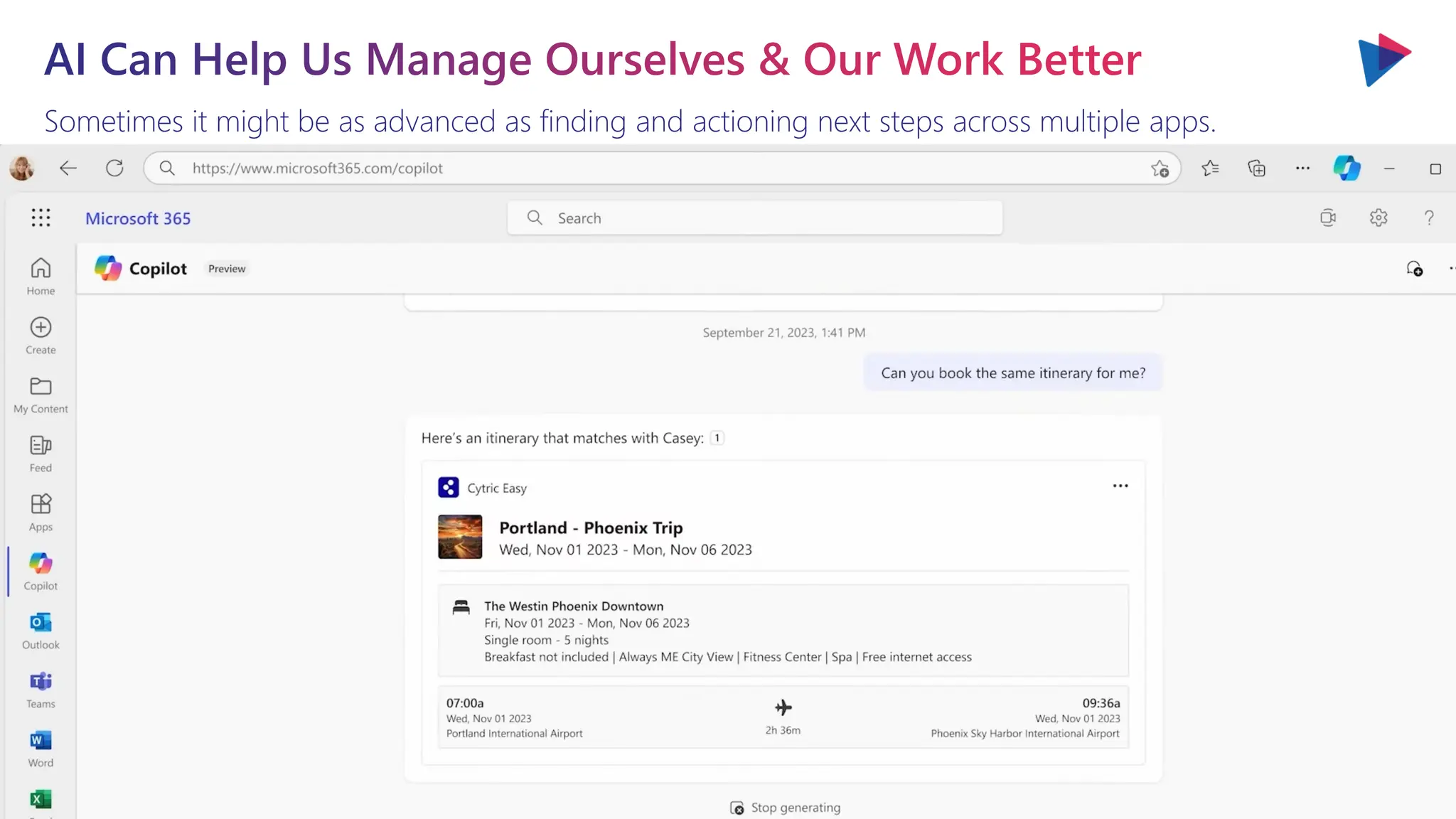
Task: Select Copilot in the sidebar
Action: click(x=41, y=572)
